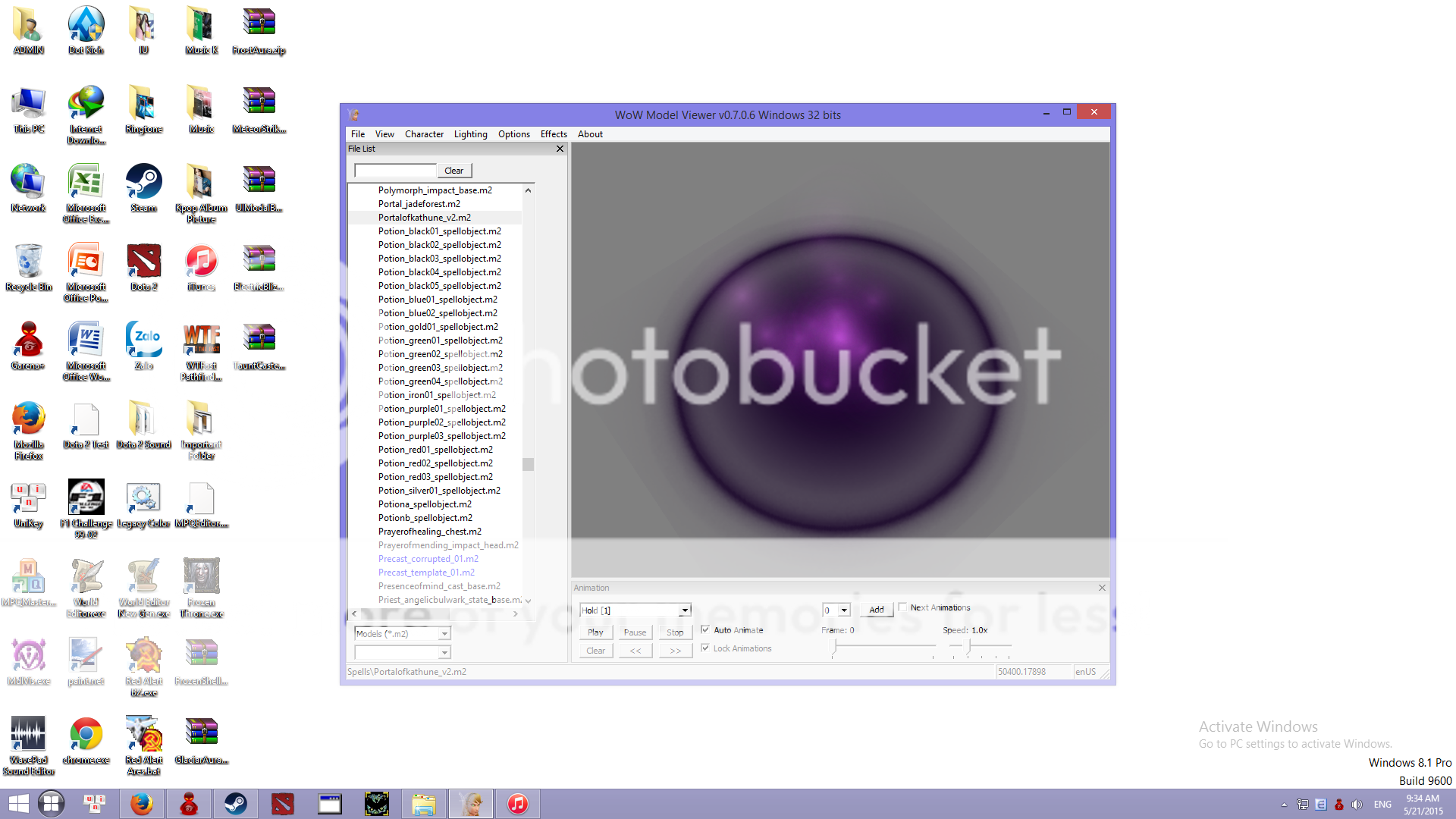Open the loop count dropdown showing 0

point(843,610)
